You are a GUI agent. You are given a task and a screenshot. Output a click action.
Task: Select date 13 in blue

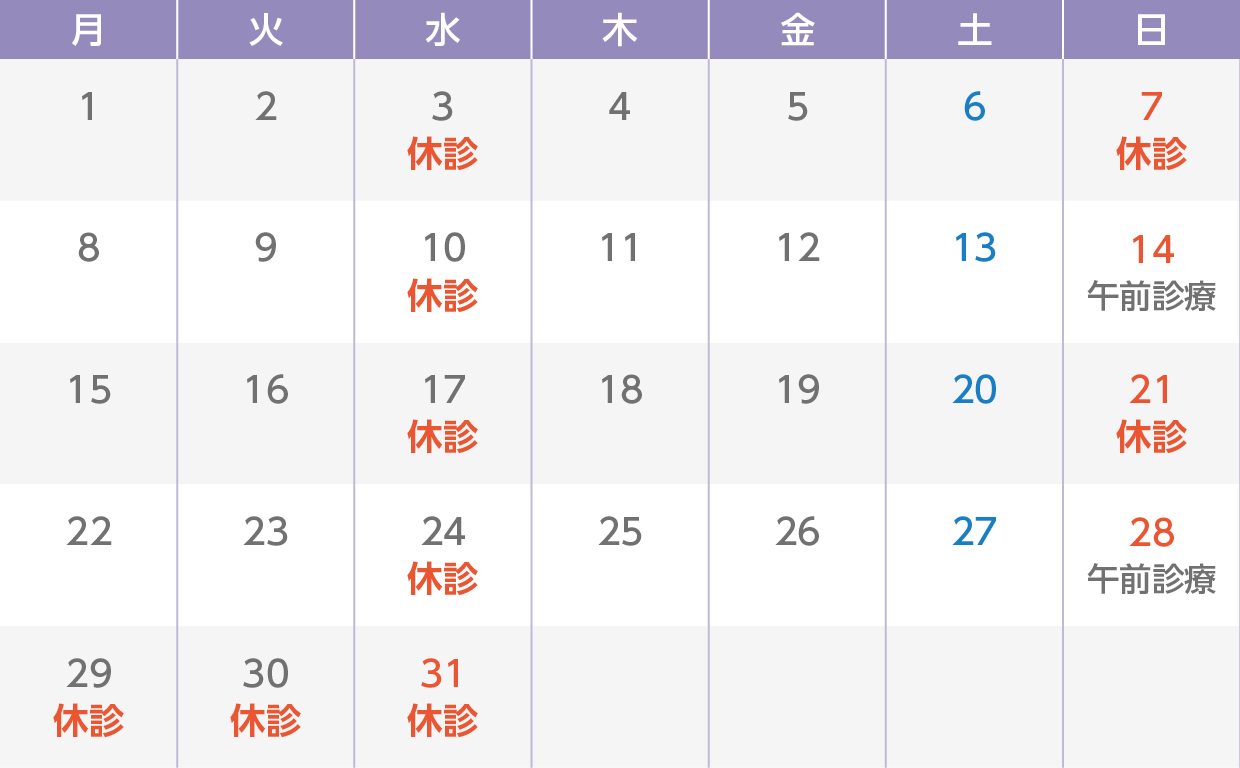pyautogui.click(x=974, y=248)
